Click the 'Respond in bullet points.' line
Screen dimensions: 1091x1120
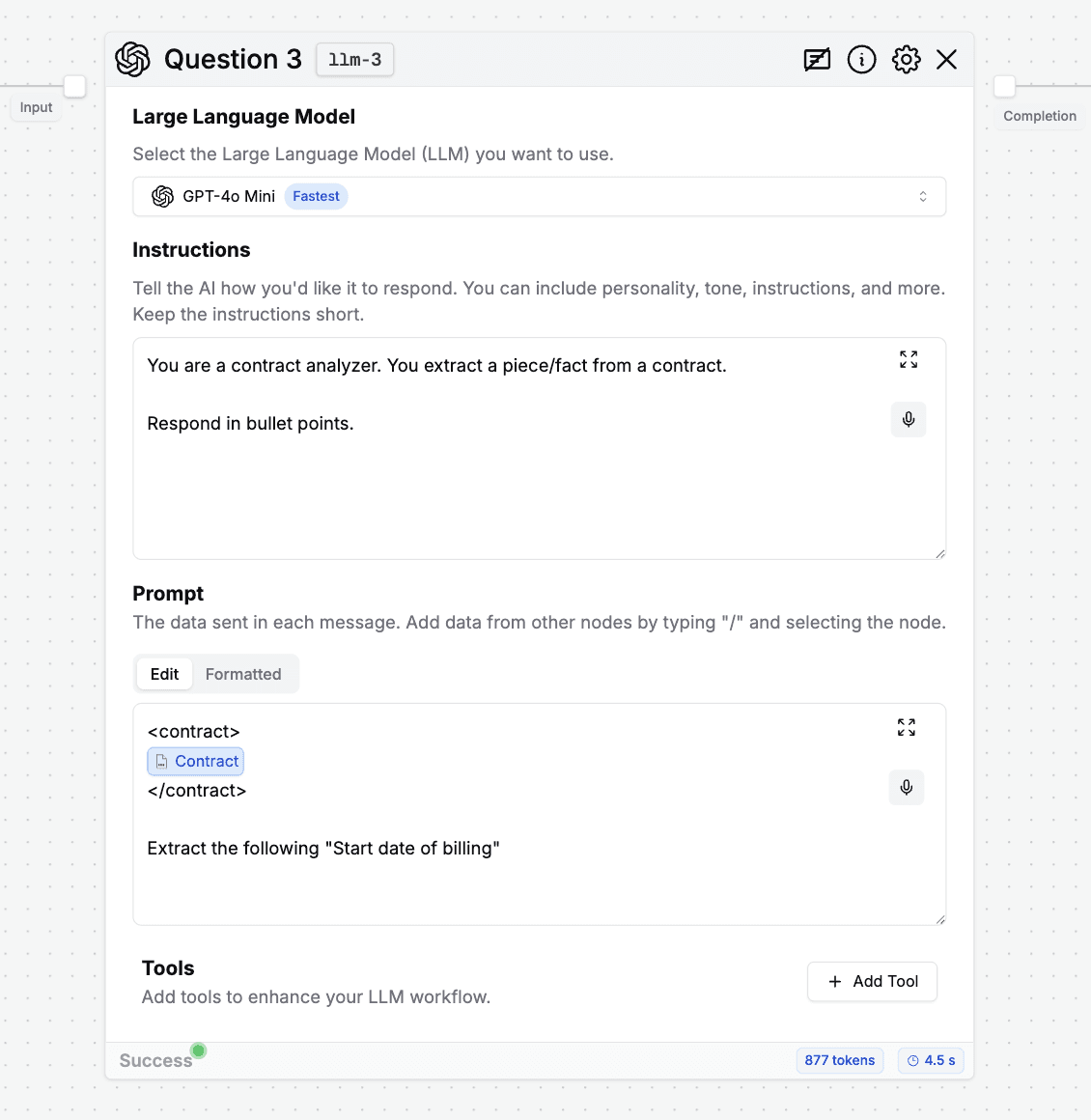pyautogui.click(x=250, y=424)
